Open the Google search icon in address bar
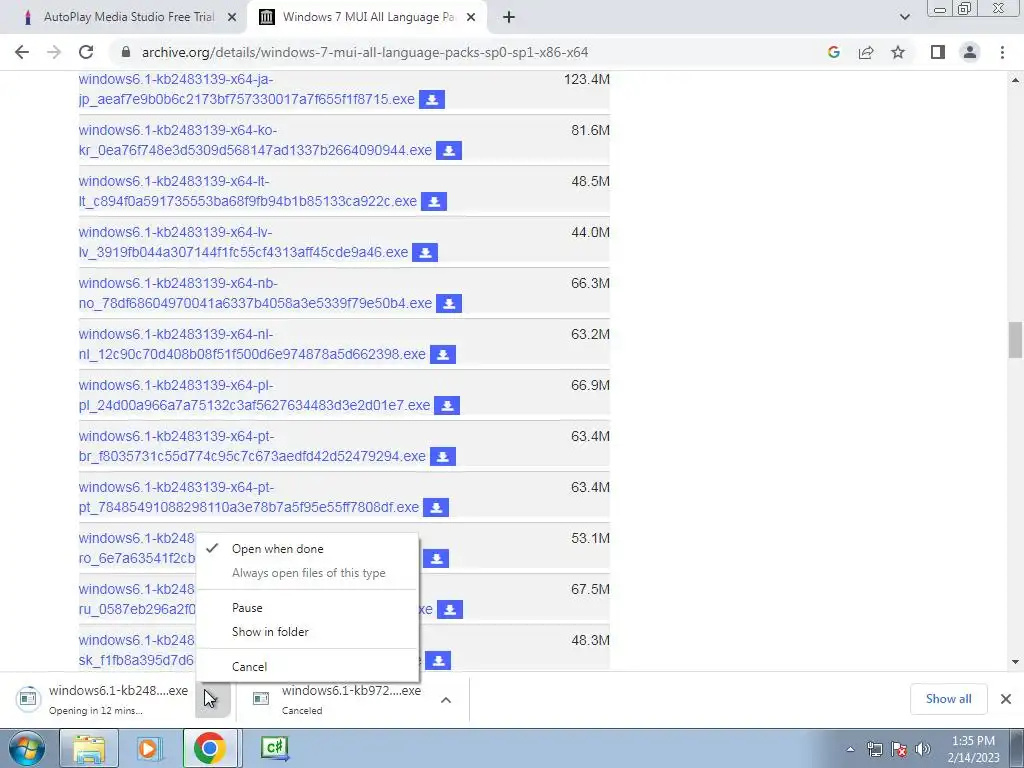The width and height of the screenshot is (1024, 768). pos(833,52)
